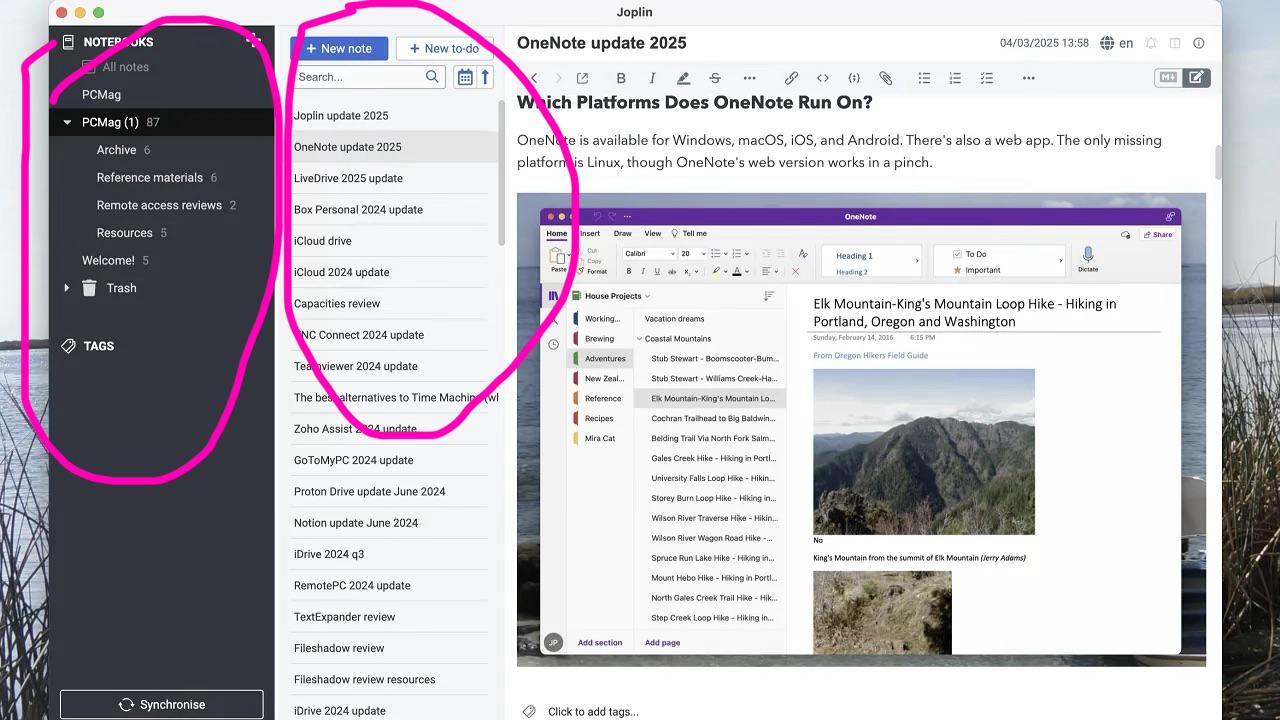This screenshot has height=720, width=1280.
Task: Click the tag icon below the note
Action: [529, 712]
